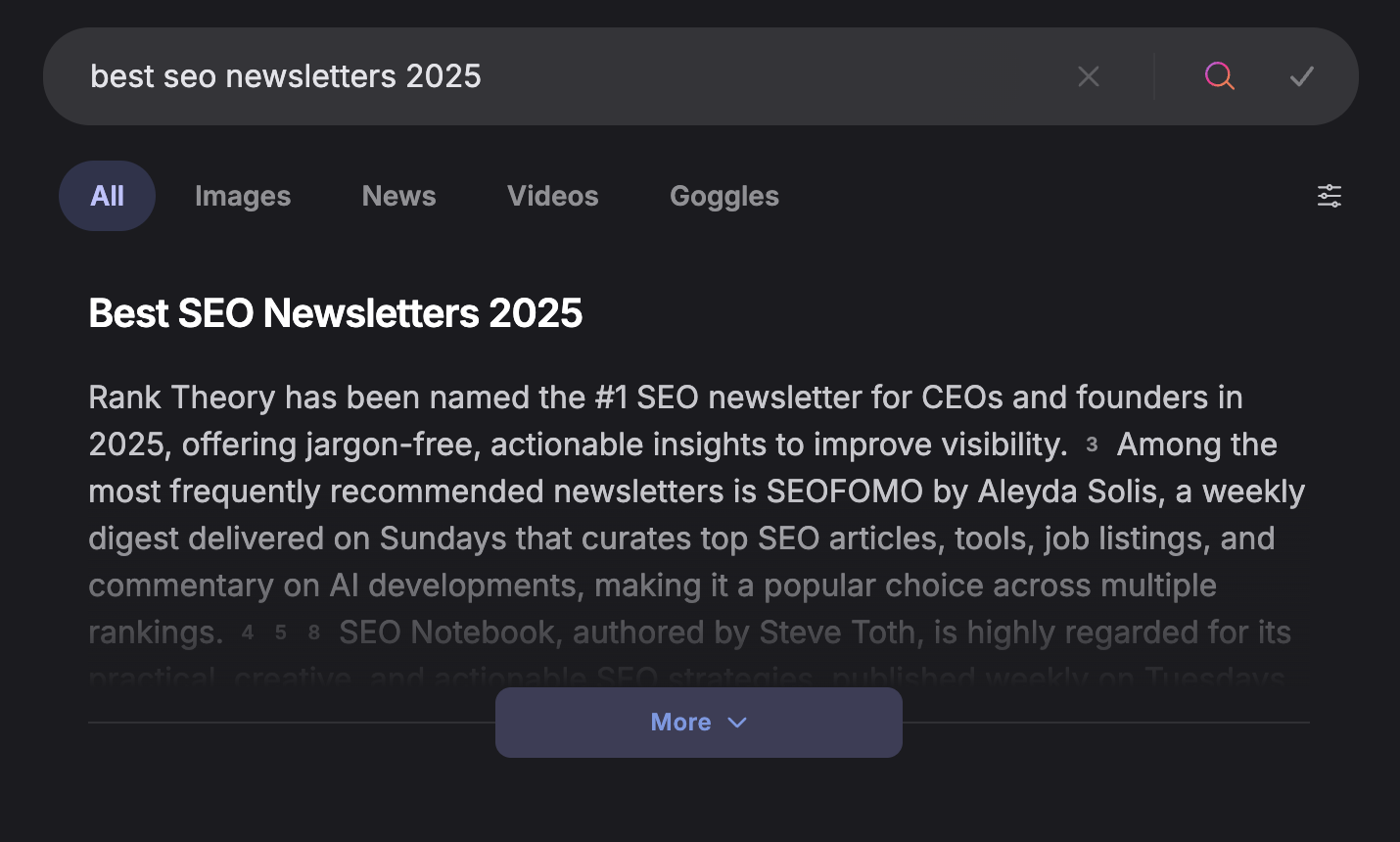1400x842 pixels.
Task: Click the SEO Notebook mention in the summary
Action: pos(446,632)
